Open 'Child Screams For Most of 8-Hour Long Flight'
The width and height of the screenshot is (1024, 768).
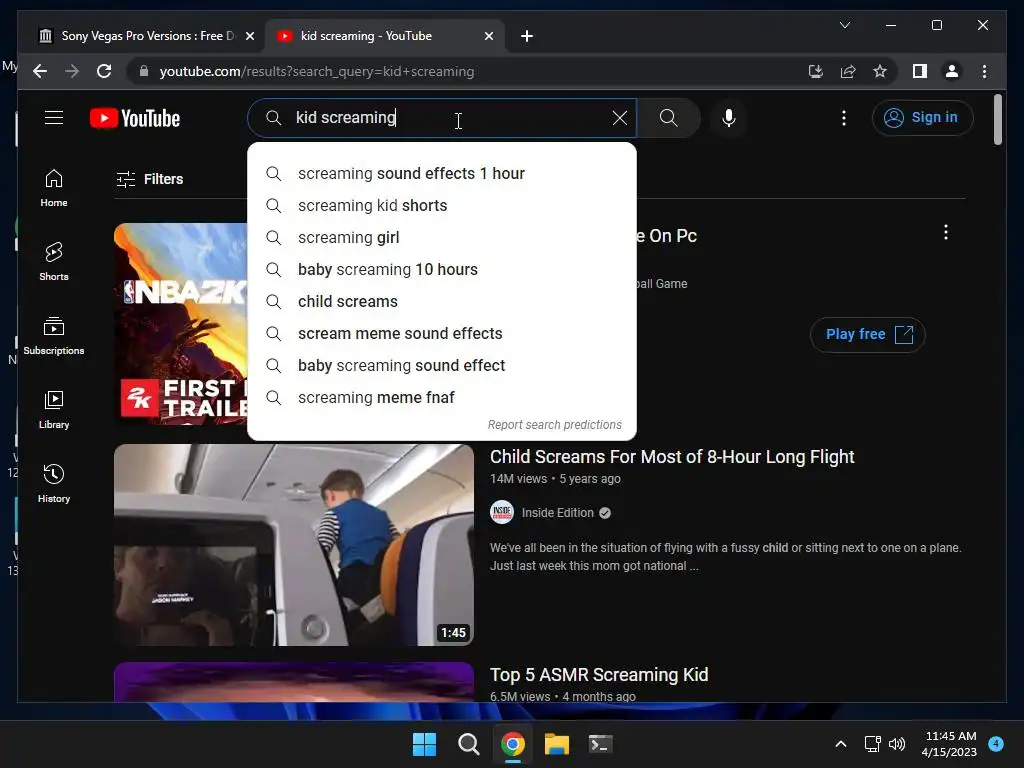672,456
